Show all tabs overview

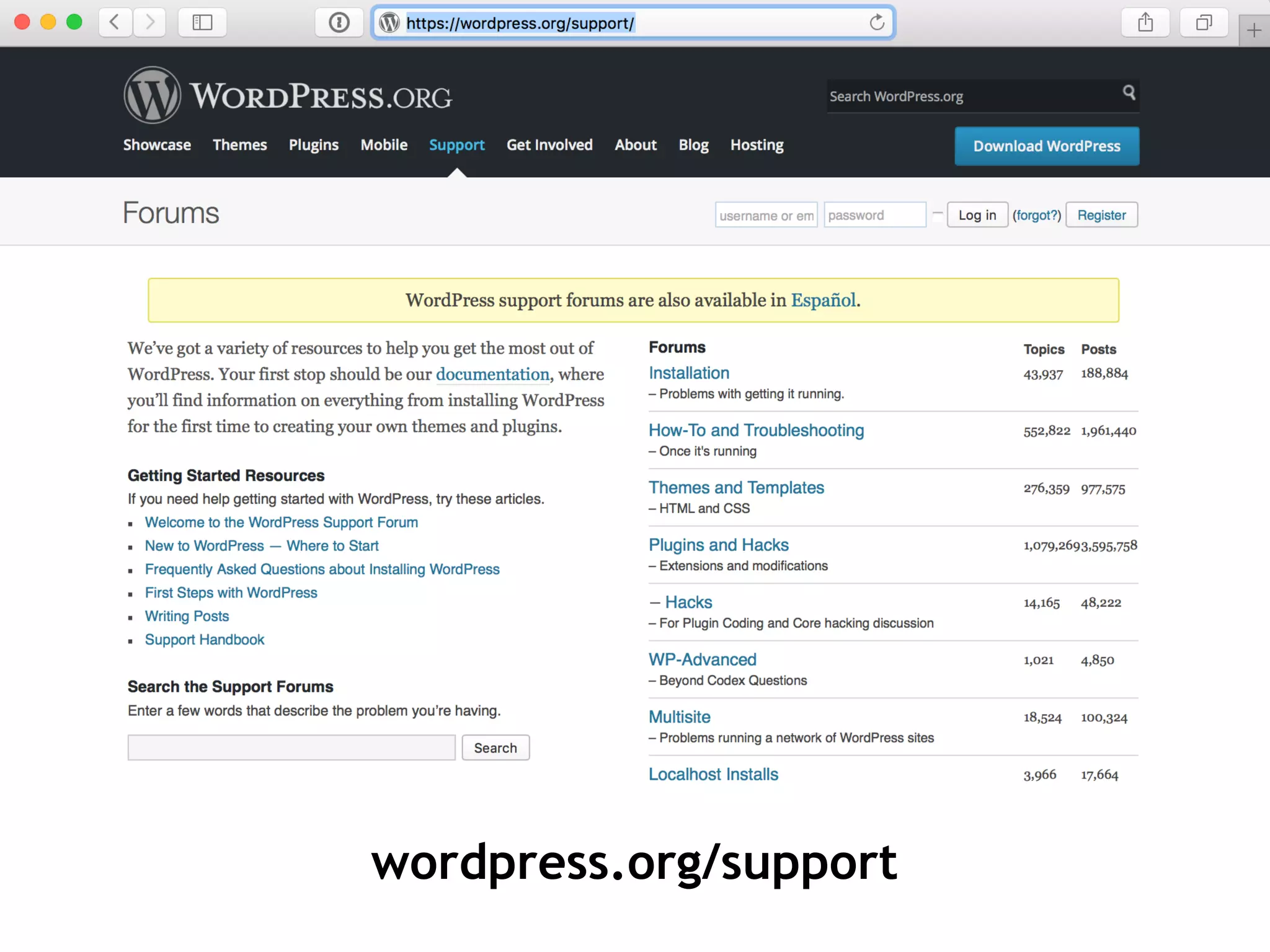pos(1204,23)
